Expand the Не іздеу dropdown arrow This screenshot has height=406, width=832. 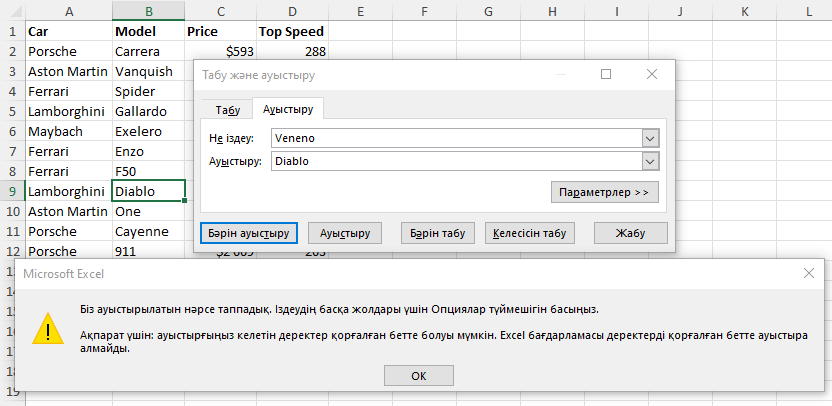click(x=650, y=138)
